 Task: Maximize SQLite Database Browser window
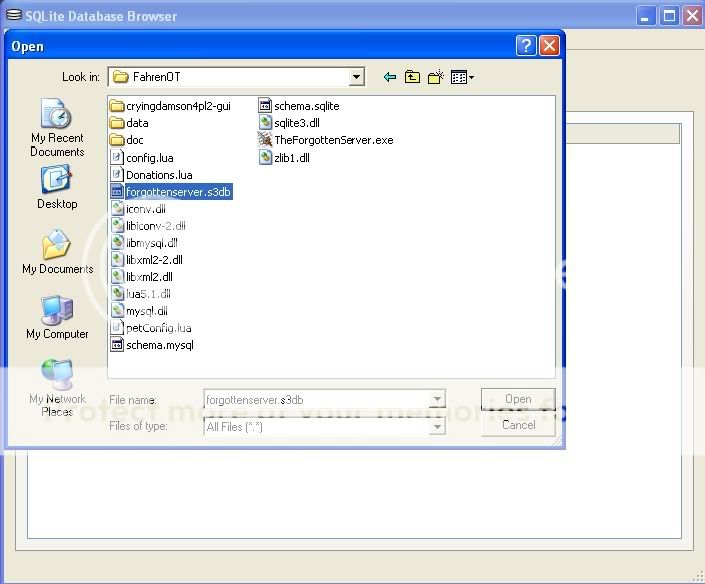point(669,17)
